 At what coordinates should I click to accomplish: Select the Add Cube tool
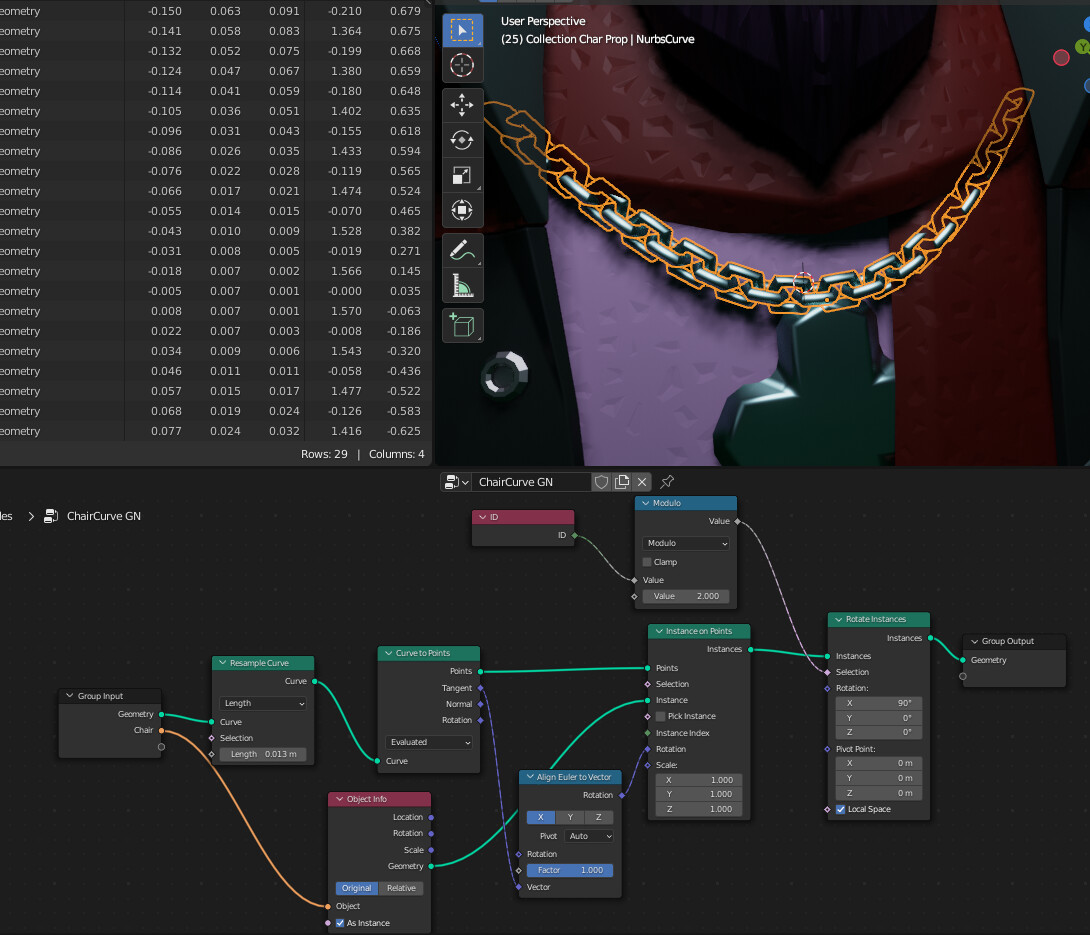click(462, 325)
